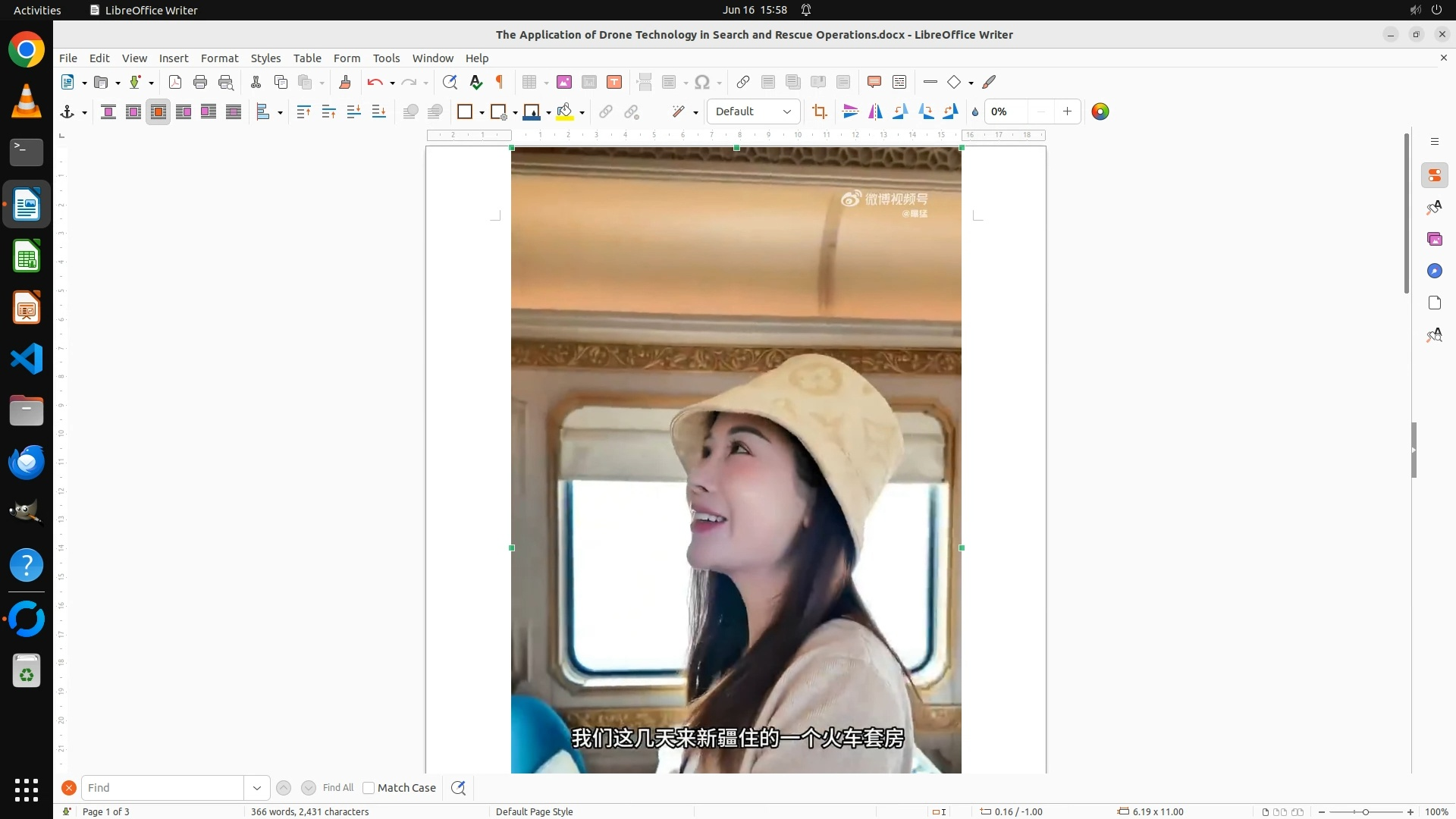Flip image horizontally
The width and height of the screenshot is (1456, 819).
[x=875, y=112]
